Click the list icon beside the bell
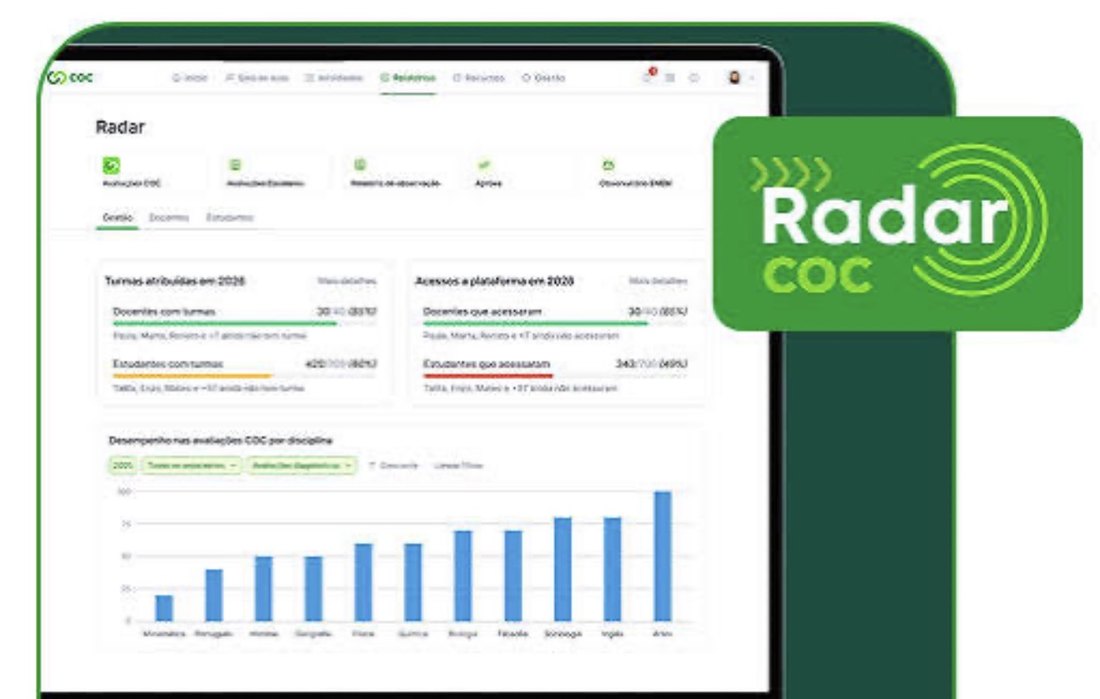Screen dimensions: 1100x699 (671, 77)
